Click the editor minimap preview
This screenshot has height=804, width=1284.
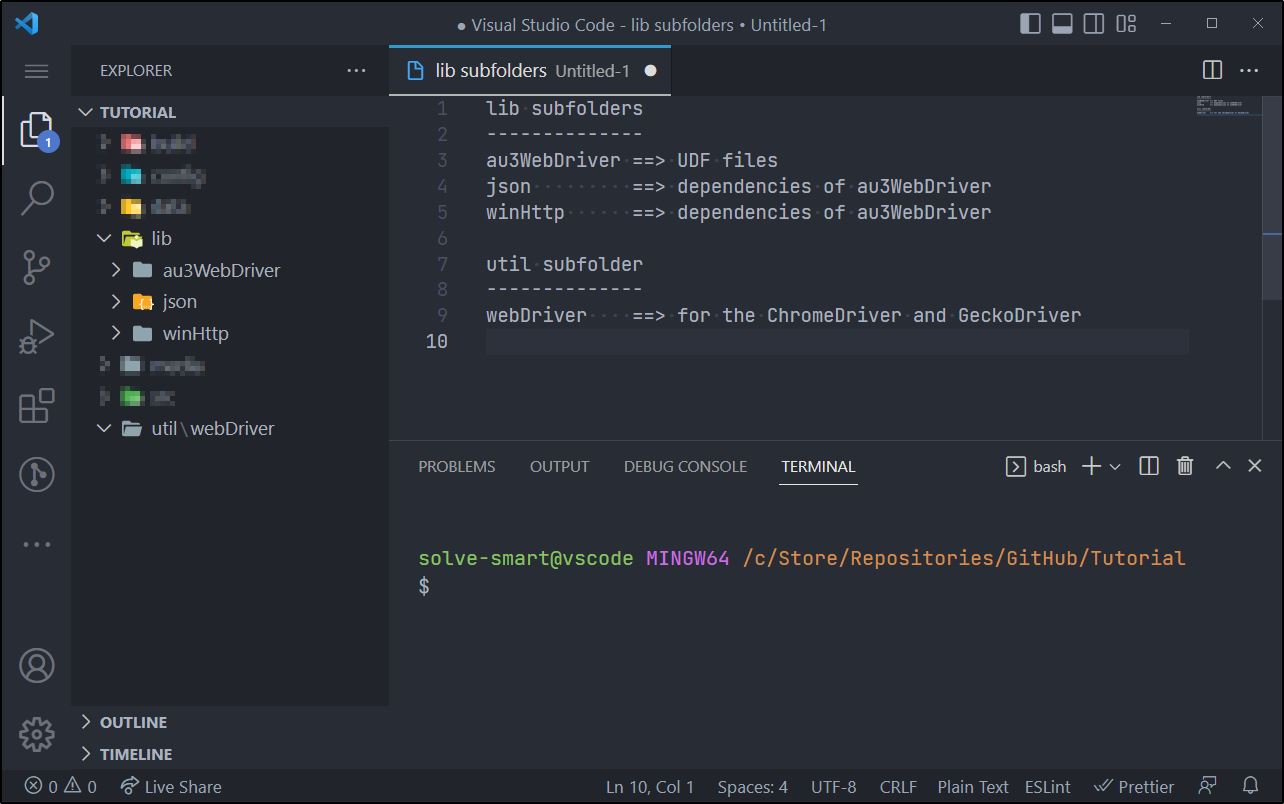(1222, 106)
